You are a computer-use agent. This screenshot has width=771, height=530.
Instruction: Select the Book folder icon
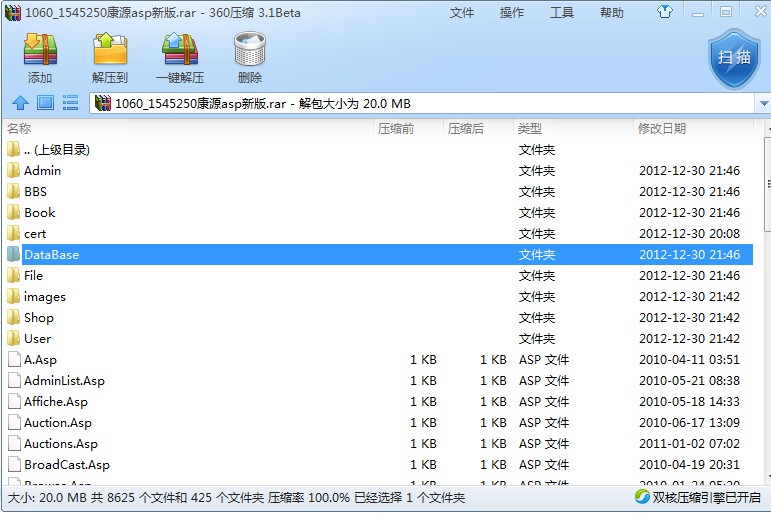(x=14, y=213)
